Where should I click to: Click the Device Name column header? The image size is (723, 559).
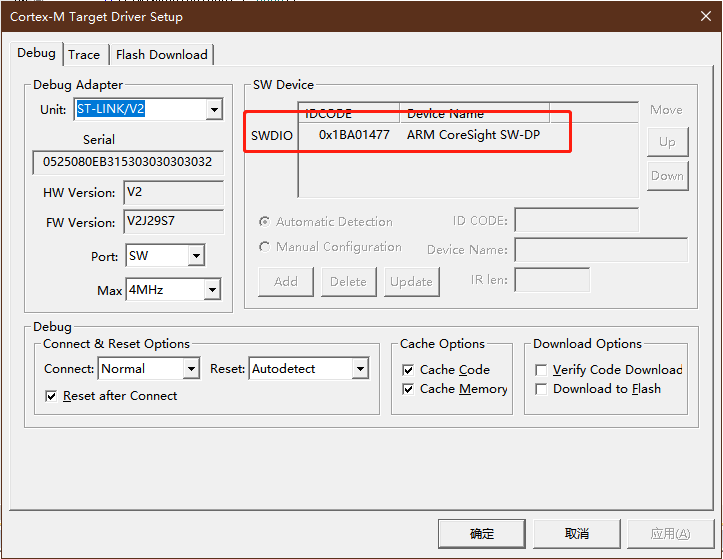point(474,113)
